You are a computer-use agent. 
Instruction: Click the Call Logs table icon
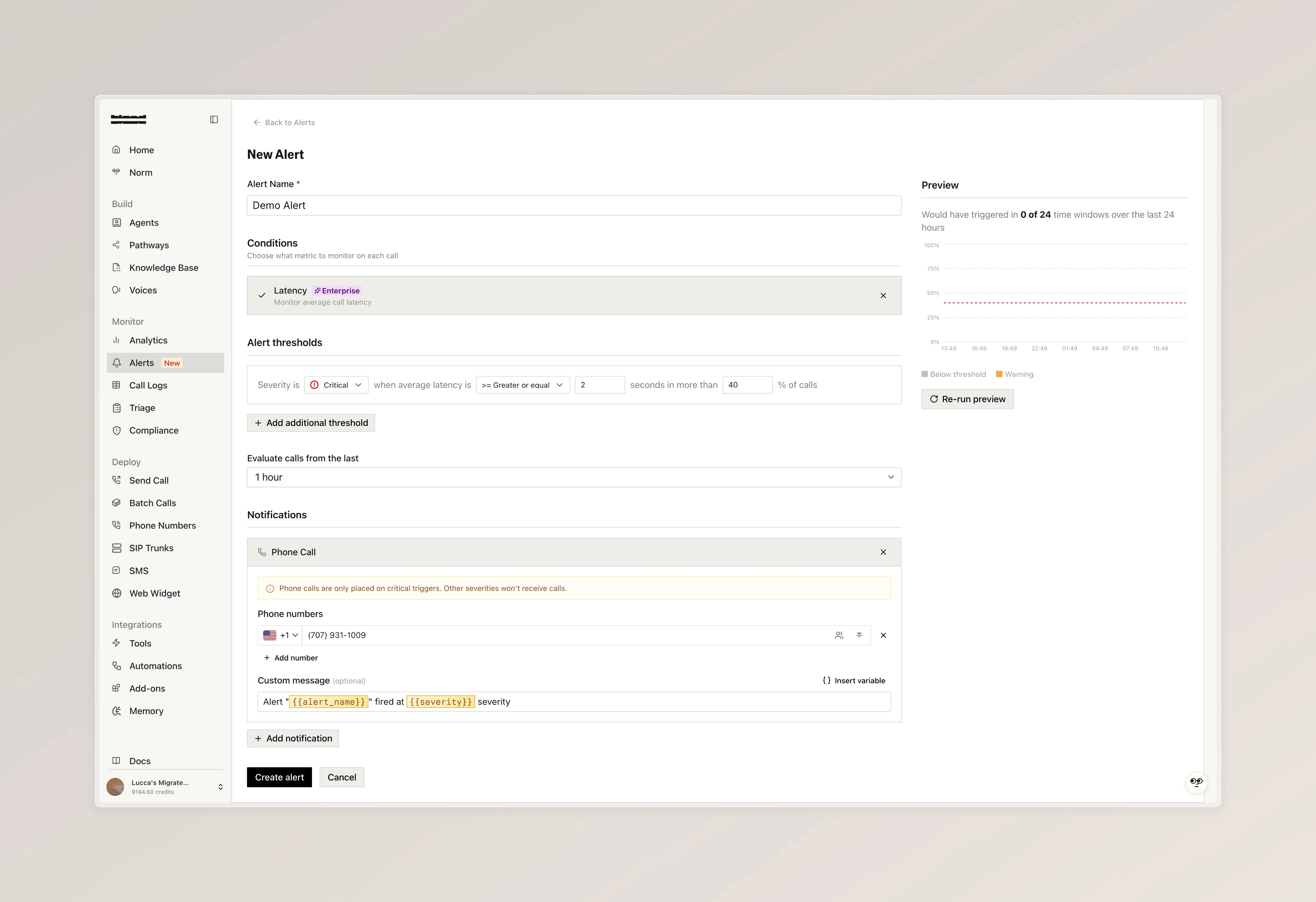117,385
